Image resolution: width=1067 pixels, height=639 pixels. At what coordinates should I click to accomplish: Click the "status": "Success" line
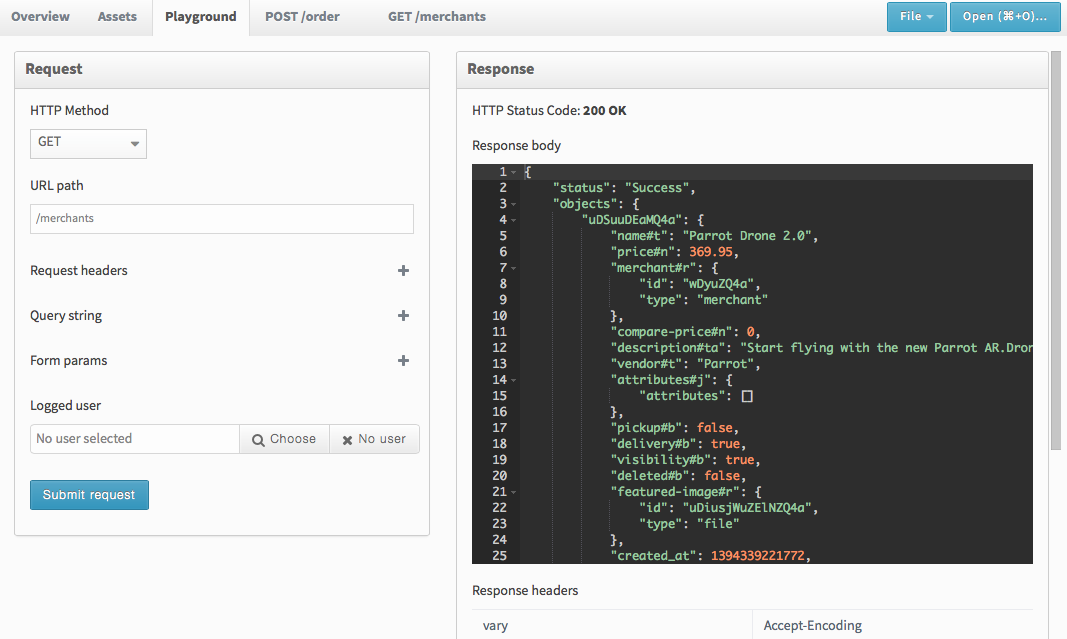point(624,189)
